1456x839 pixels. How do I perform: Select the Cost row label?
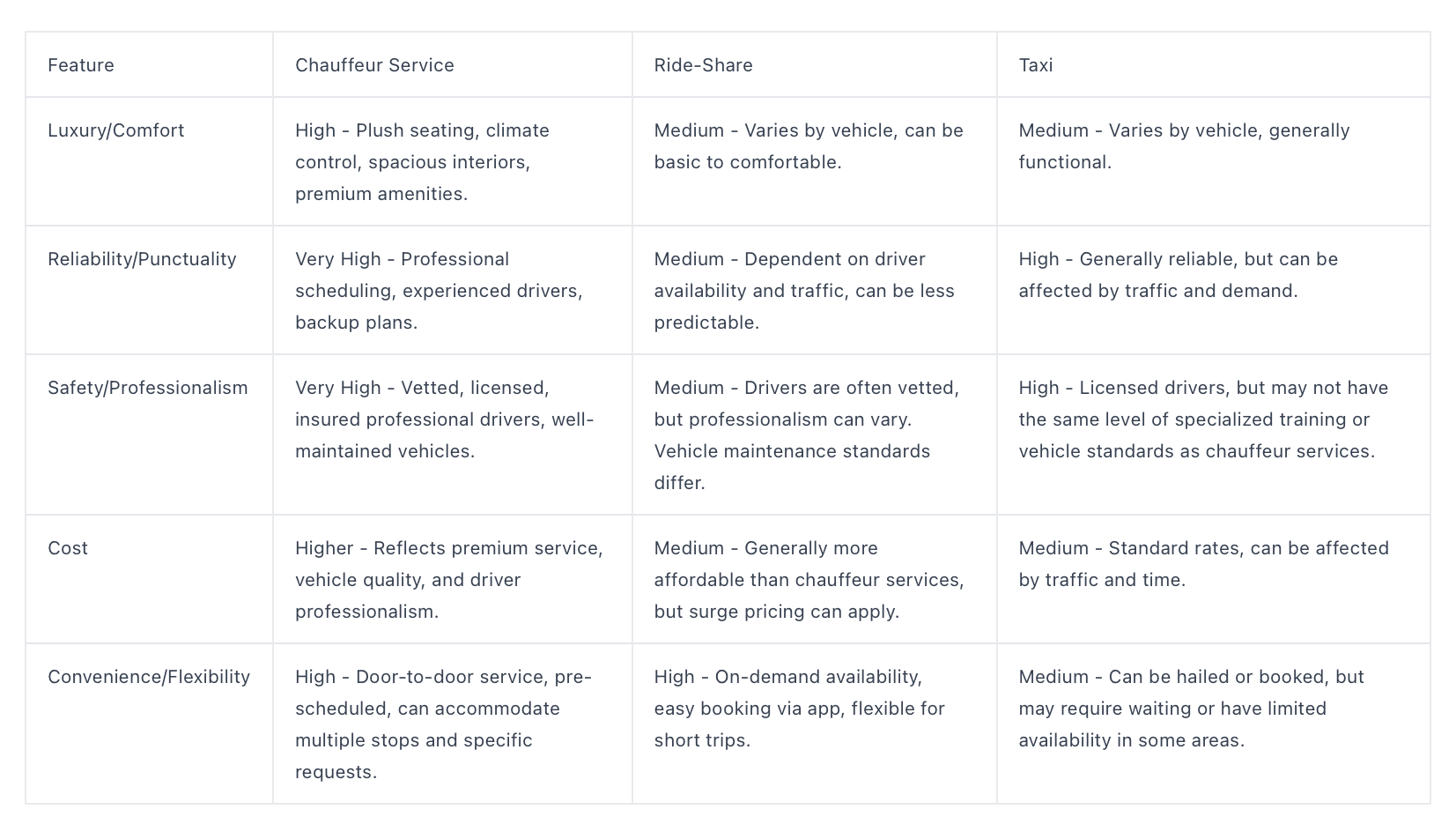coord(68,548)
